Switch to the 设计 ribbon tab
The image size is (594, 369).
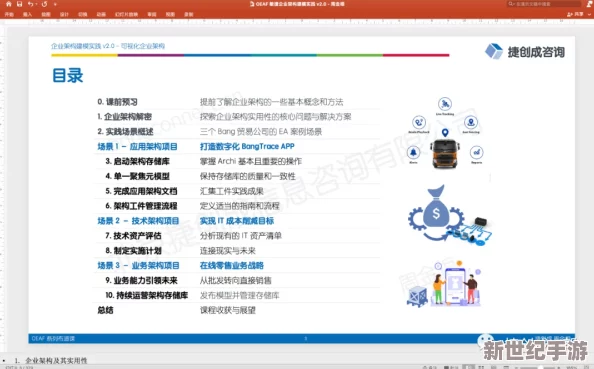[x=64, y=14]
